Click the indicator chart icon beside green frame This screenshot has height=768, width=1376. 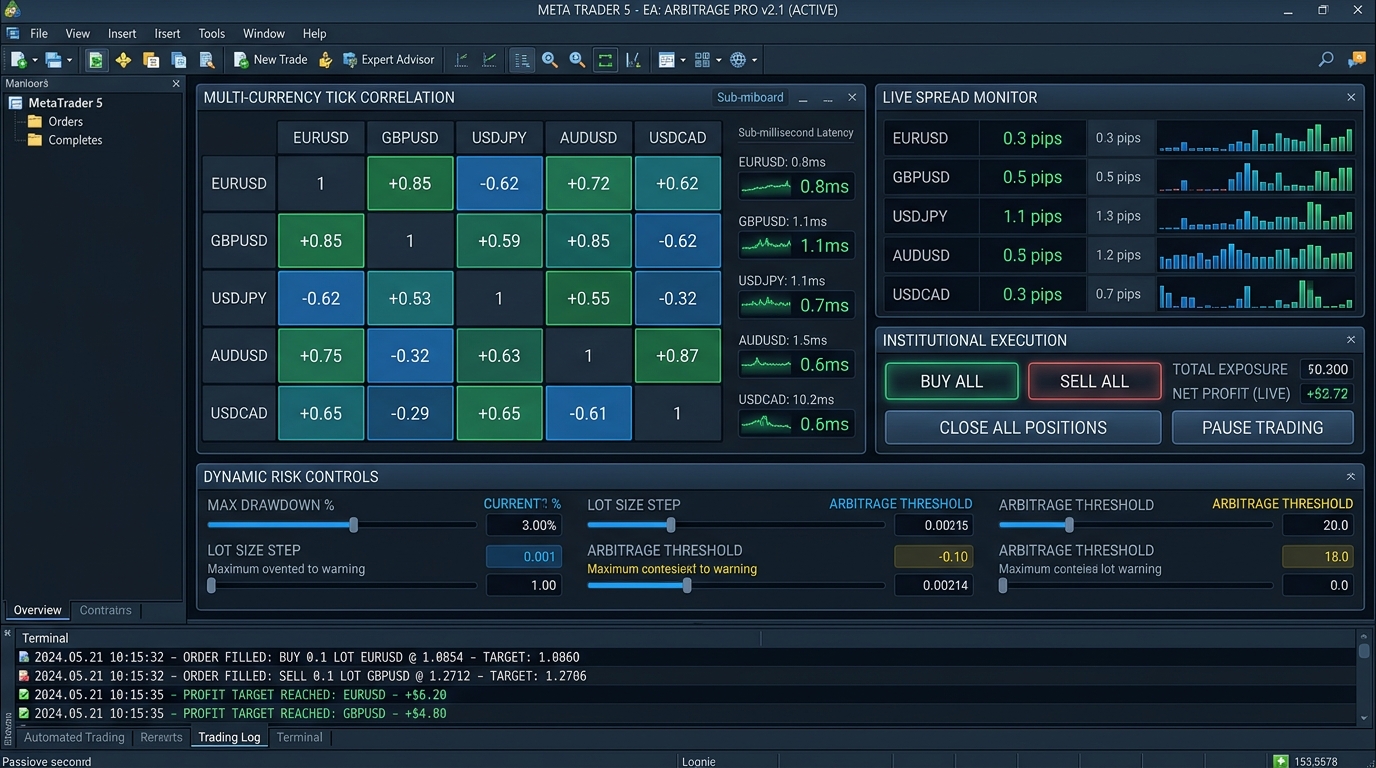click(x=634, y=60)
